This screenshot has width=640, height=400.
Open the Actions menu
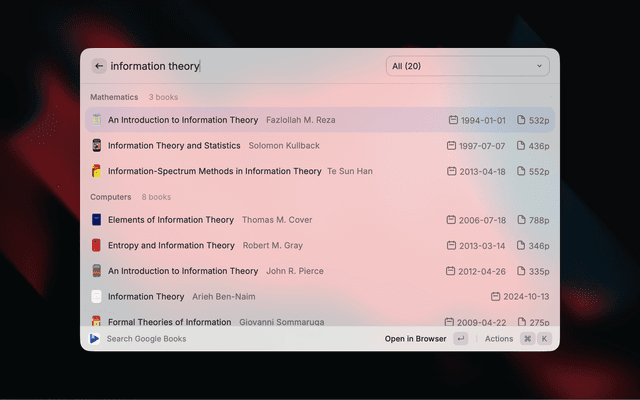pos(498,339)
